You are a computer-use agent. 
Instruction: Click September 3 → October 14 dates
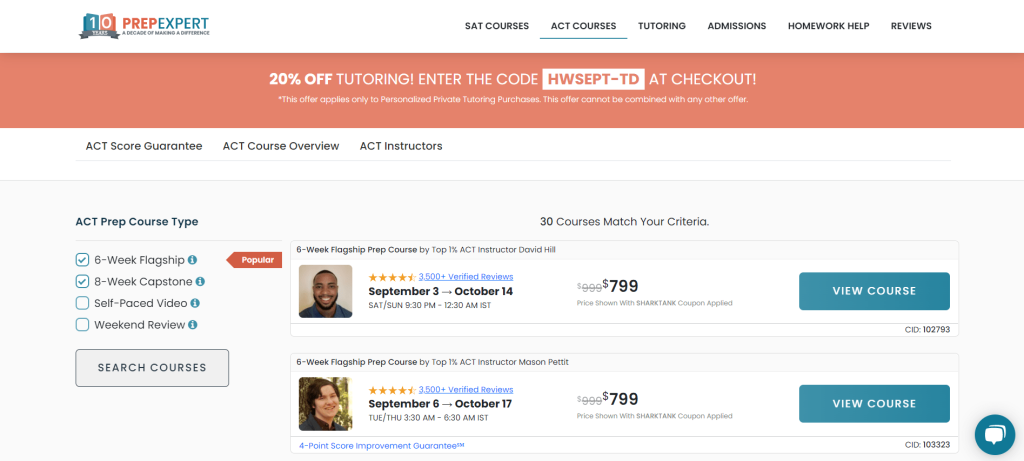441,291
